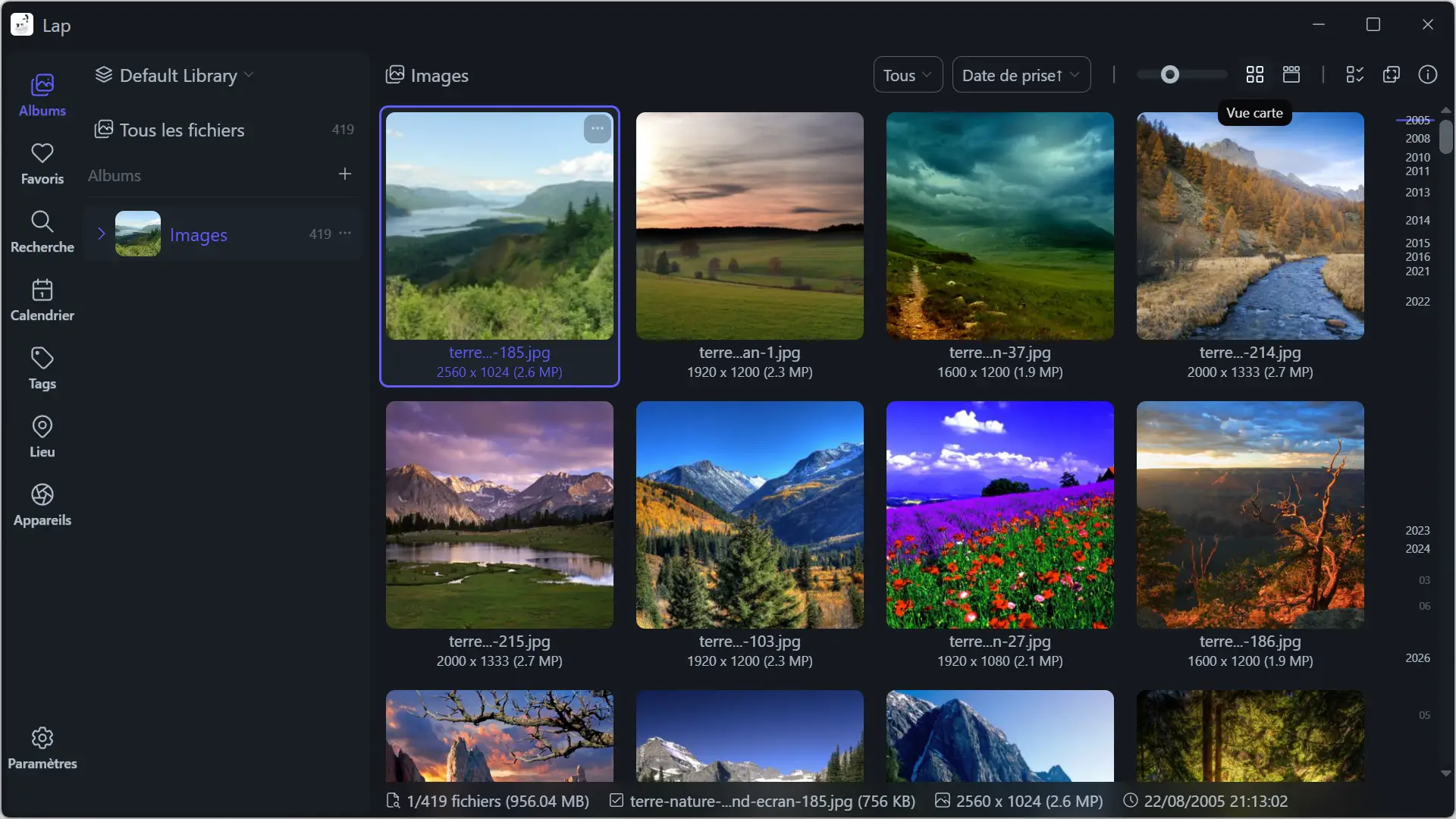Jump to year 2026 on the timeline
1456x819 pixels.
[1417, 657]
